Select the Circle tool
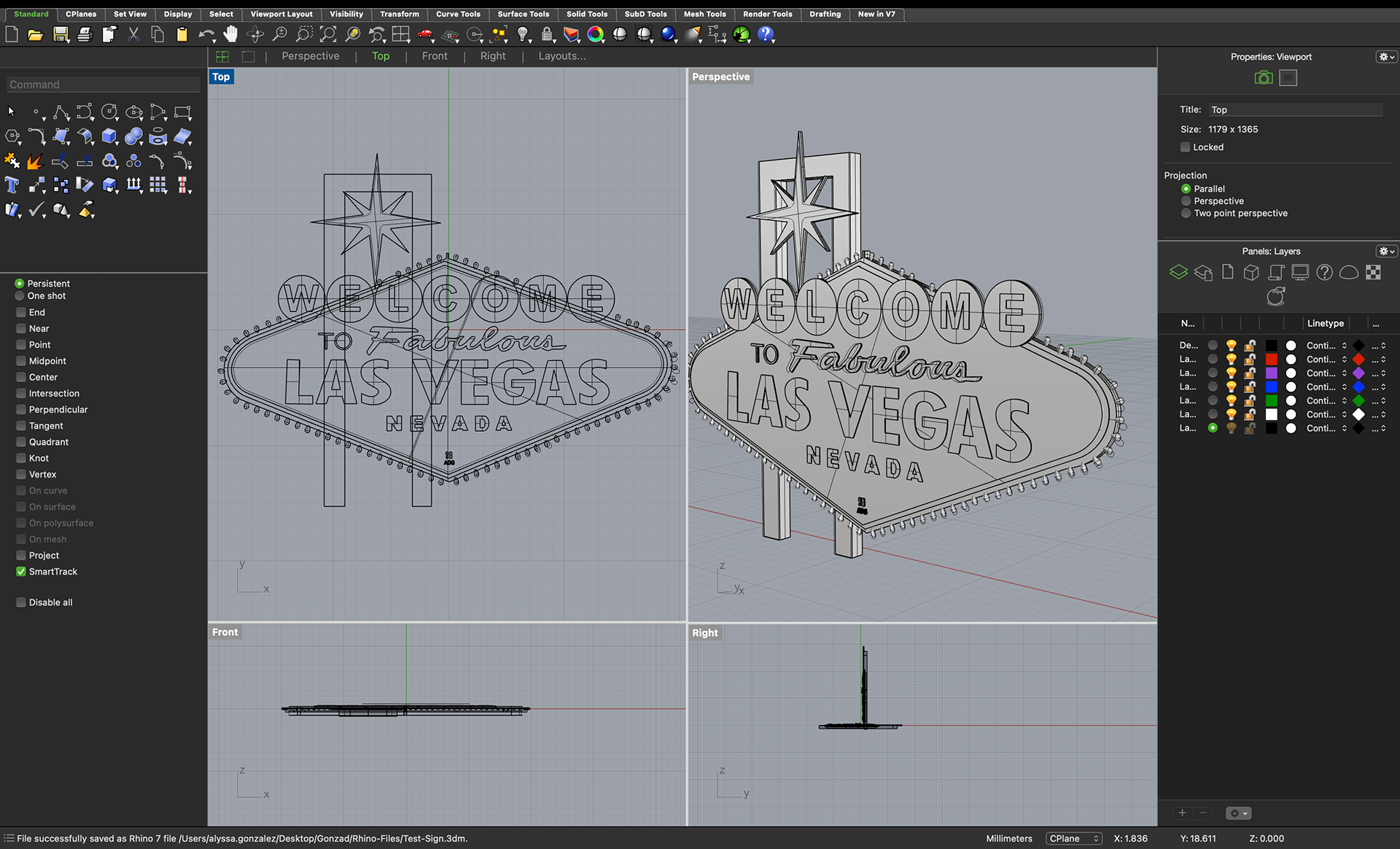Screen dimensions: 1400x849 [109, 112]
